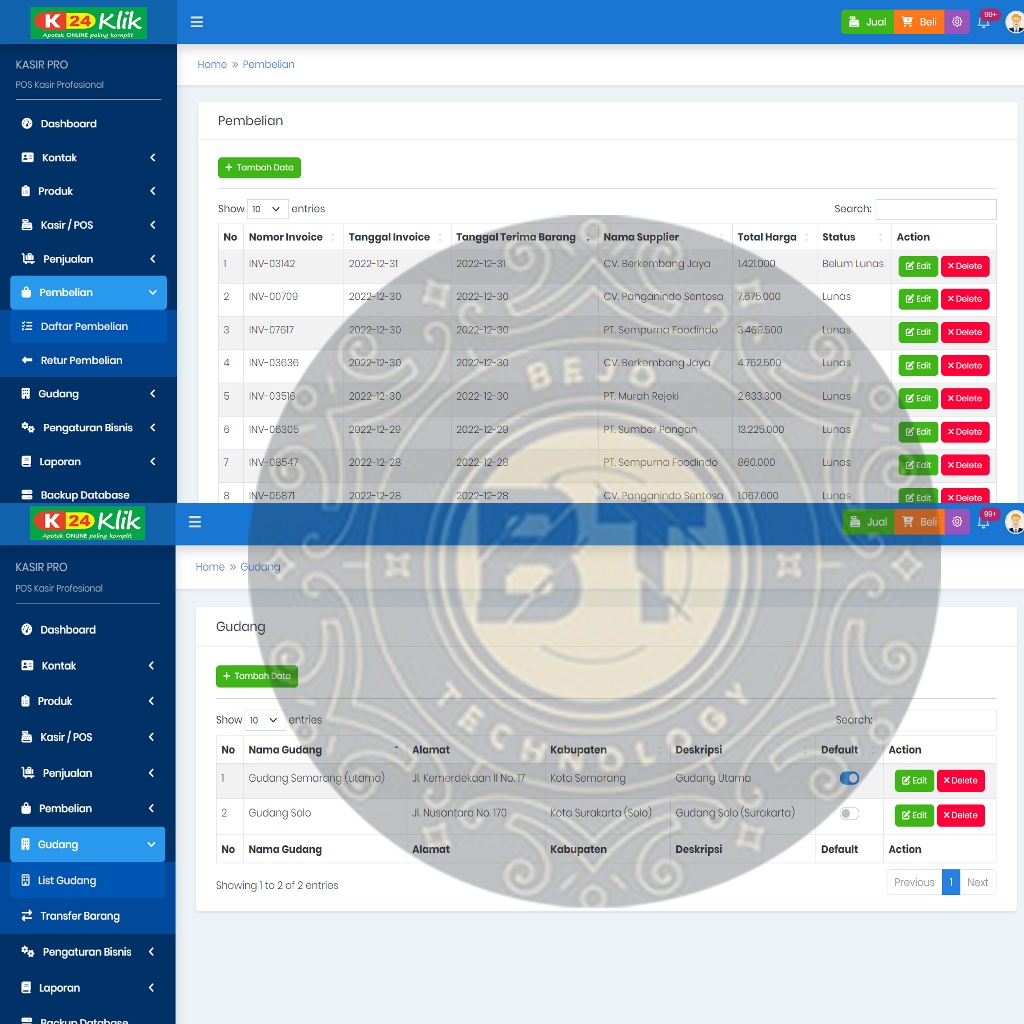Click Next pagination button

tap(978, 882)
